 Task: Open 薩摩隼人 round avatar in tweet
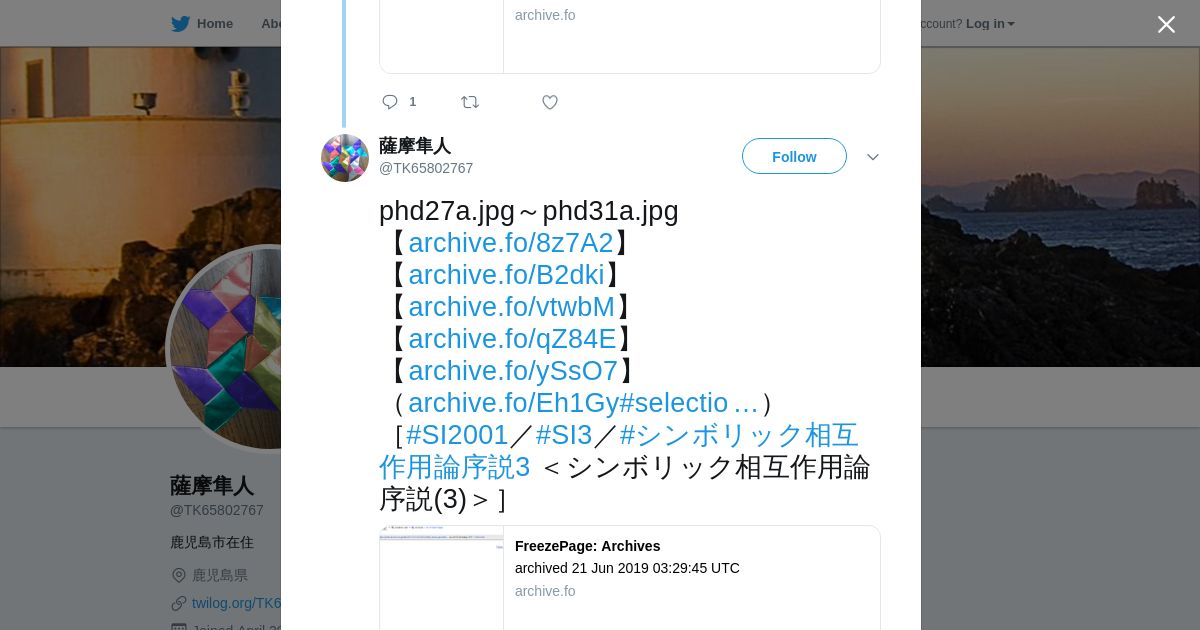pos(345,158)
